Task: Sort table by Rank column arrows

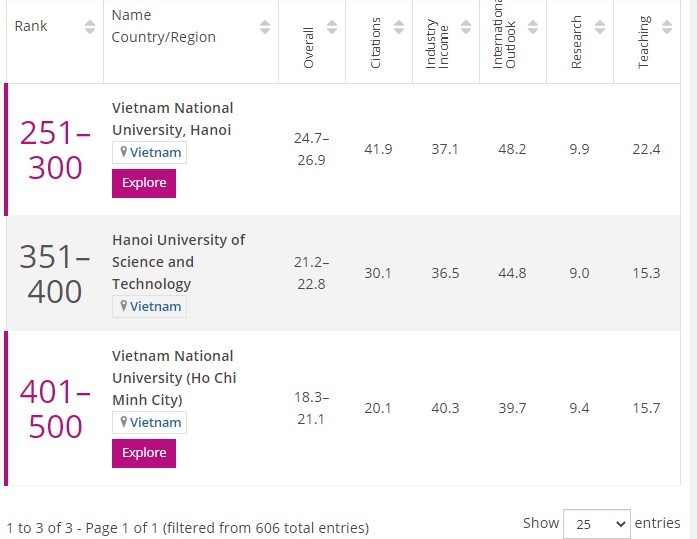Action: pyautogui.click(x=90, y=26)
